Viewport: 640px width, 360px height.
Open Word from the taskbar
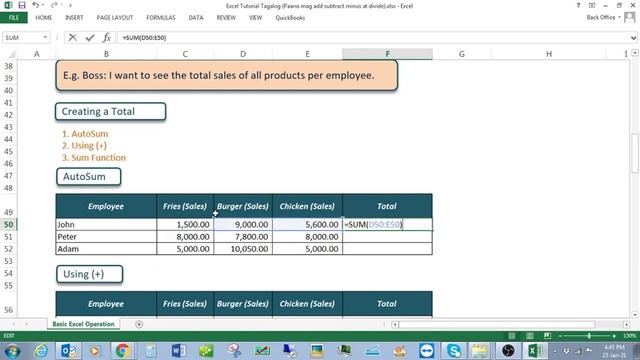(x=178, y=351)
